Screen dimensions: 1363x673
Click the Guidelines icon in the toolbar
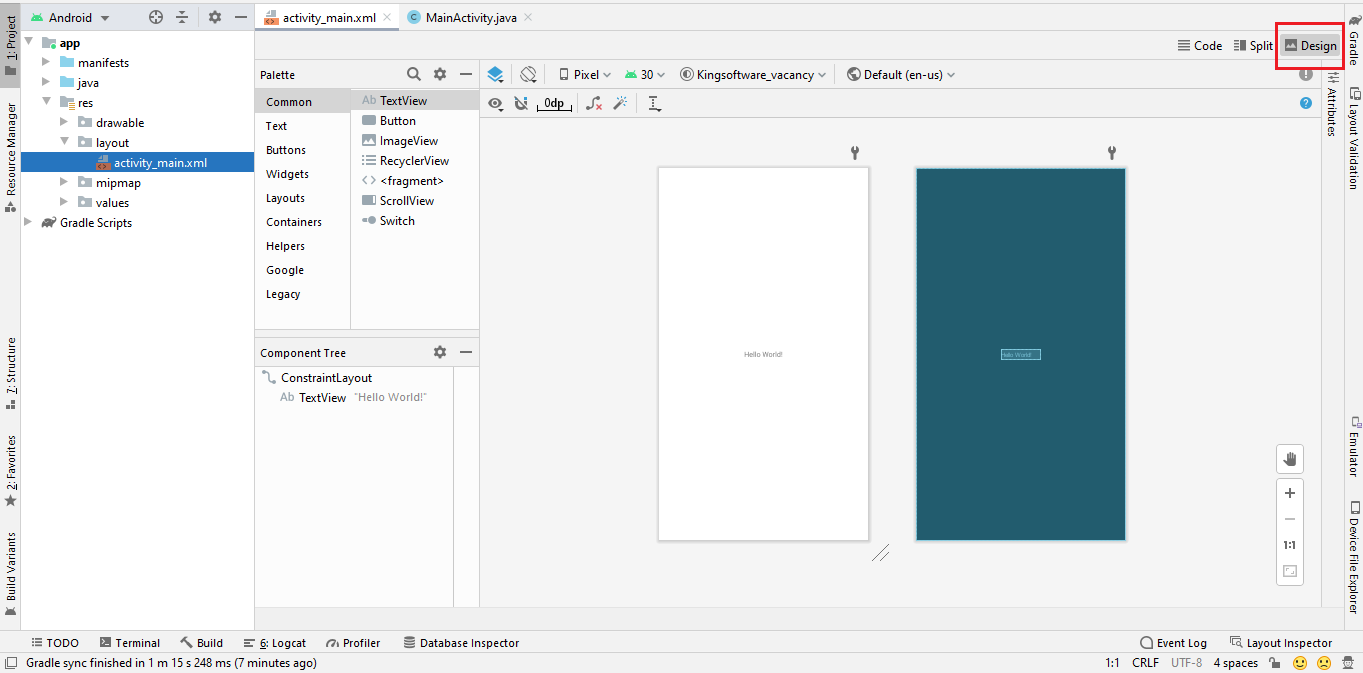click(x=654, y=103)
